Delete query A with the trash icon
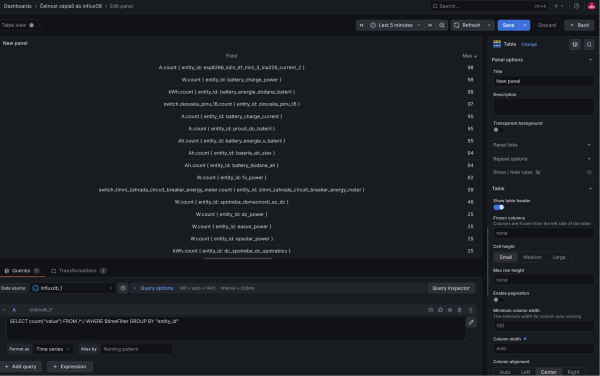The image size is (600, 376). [460, 310]
